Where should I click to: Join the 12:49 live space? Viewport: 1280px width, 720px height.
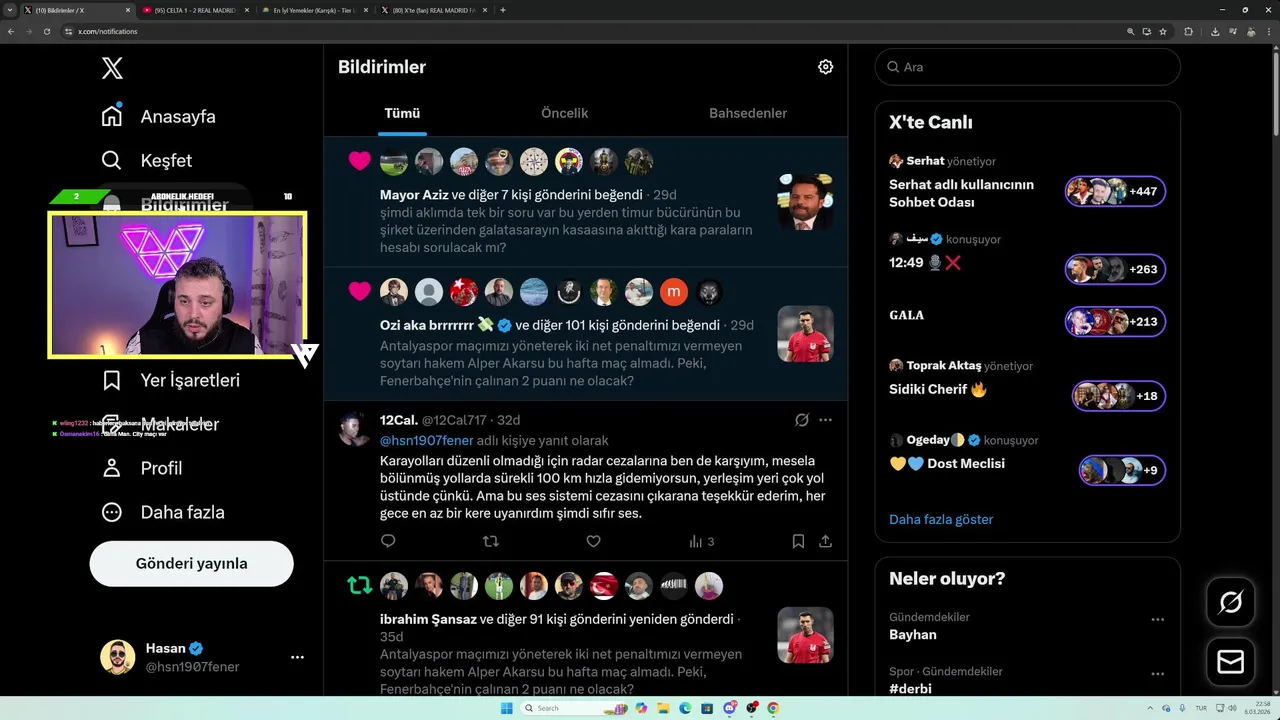[1115, 269]
